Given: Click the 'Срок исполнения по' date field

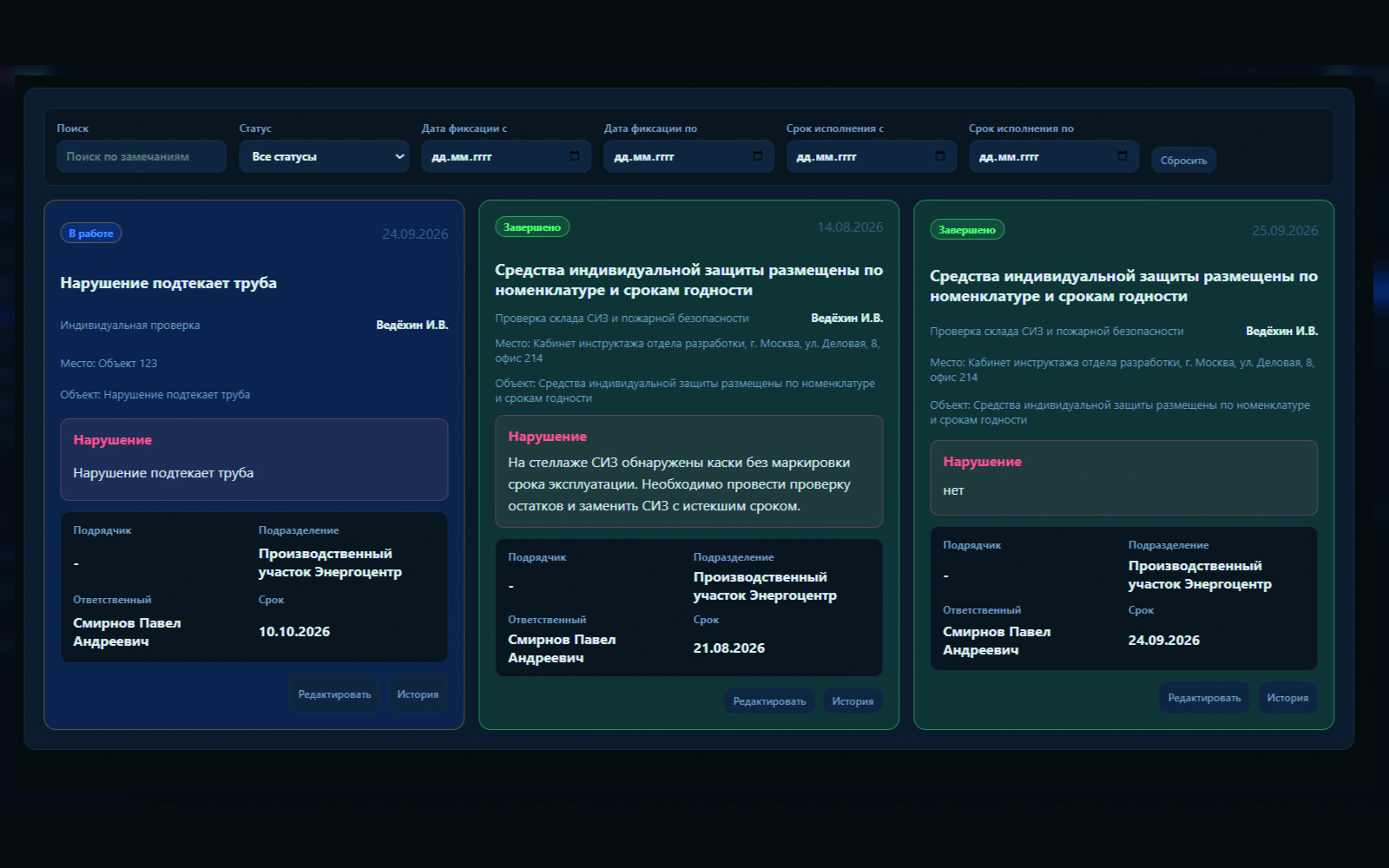Looking at the screenshot, I should tap(1053, 156).
